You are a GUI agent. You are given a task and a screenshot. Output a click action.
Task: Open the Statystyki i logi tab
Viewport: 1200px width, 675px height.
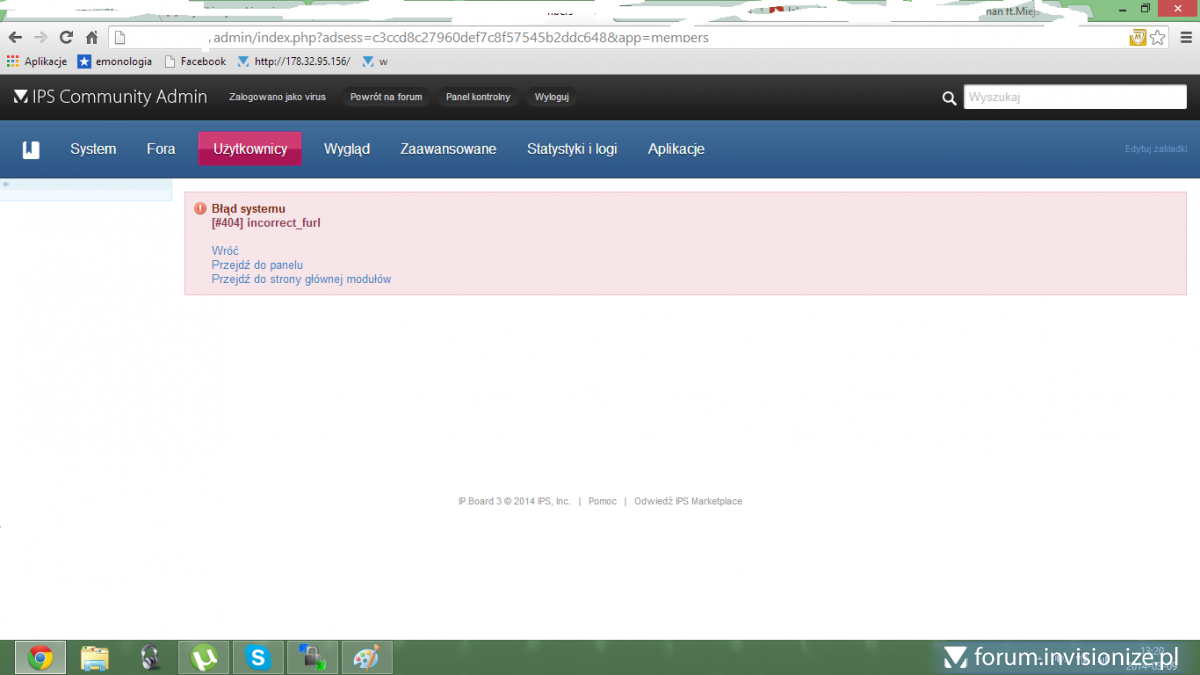pyautogui.click(x=572, y=149)
